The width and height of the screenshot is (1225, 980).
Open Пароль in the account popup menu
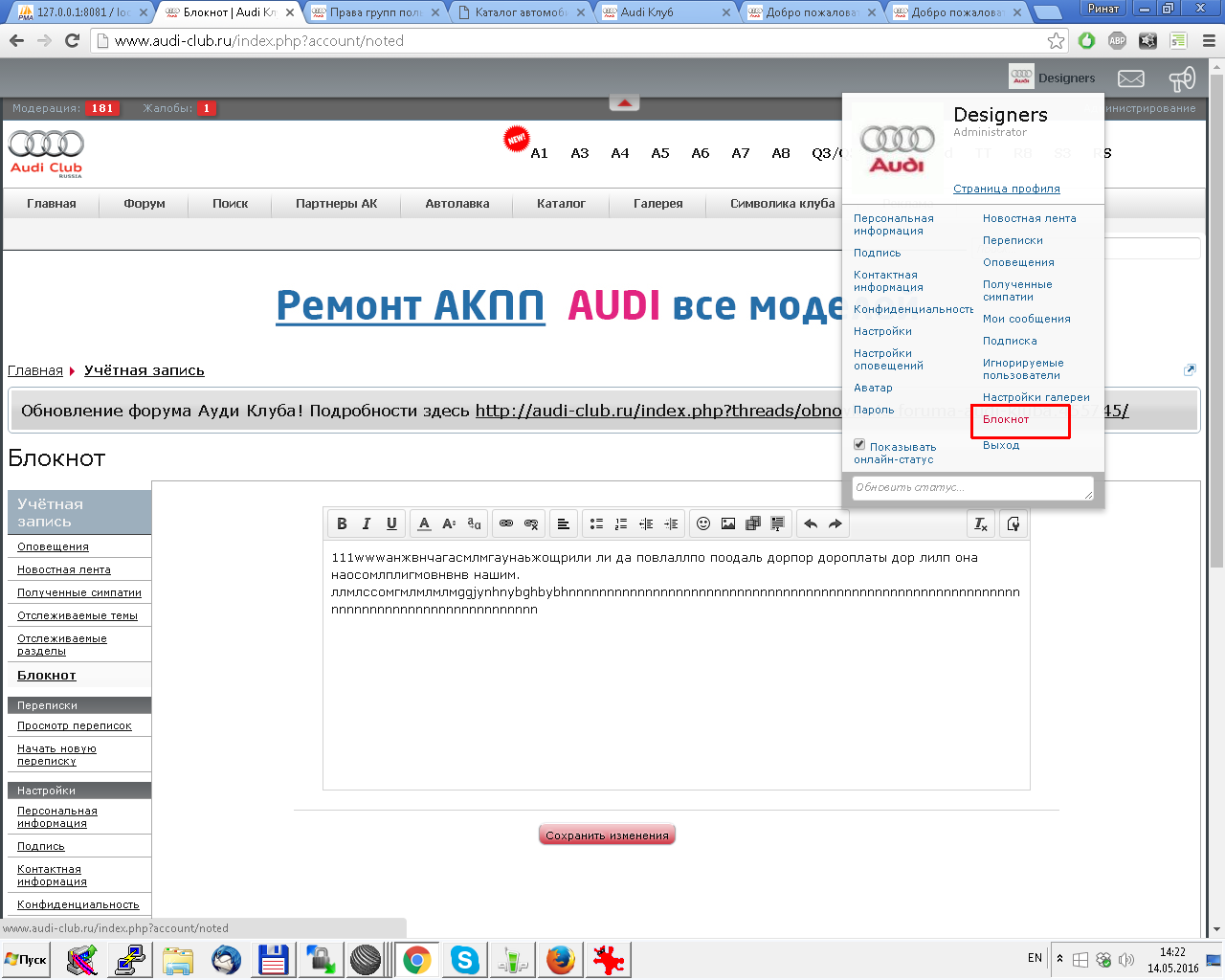[874, 410]
